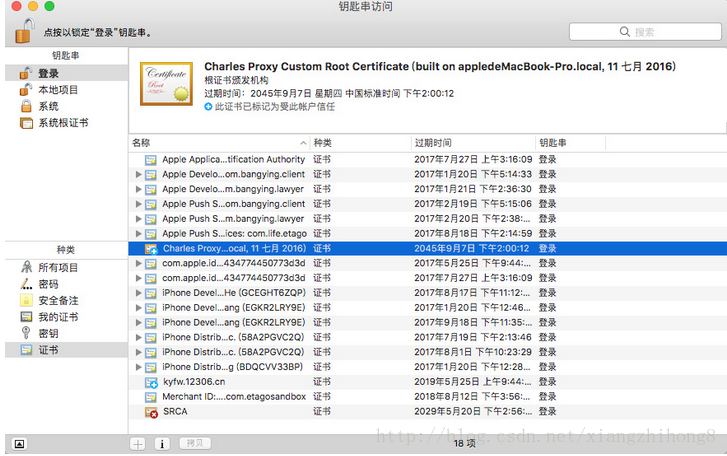Screen dimensions: 727x456
Task: Select the Charles Proxy...ocal certificate row
Action: (427, 248)
